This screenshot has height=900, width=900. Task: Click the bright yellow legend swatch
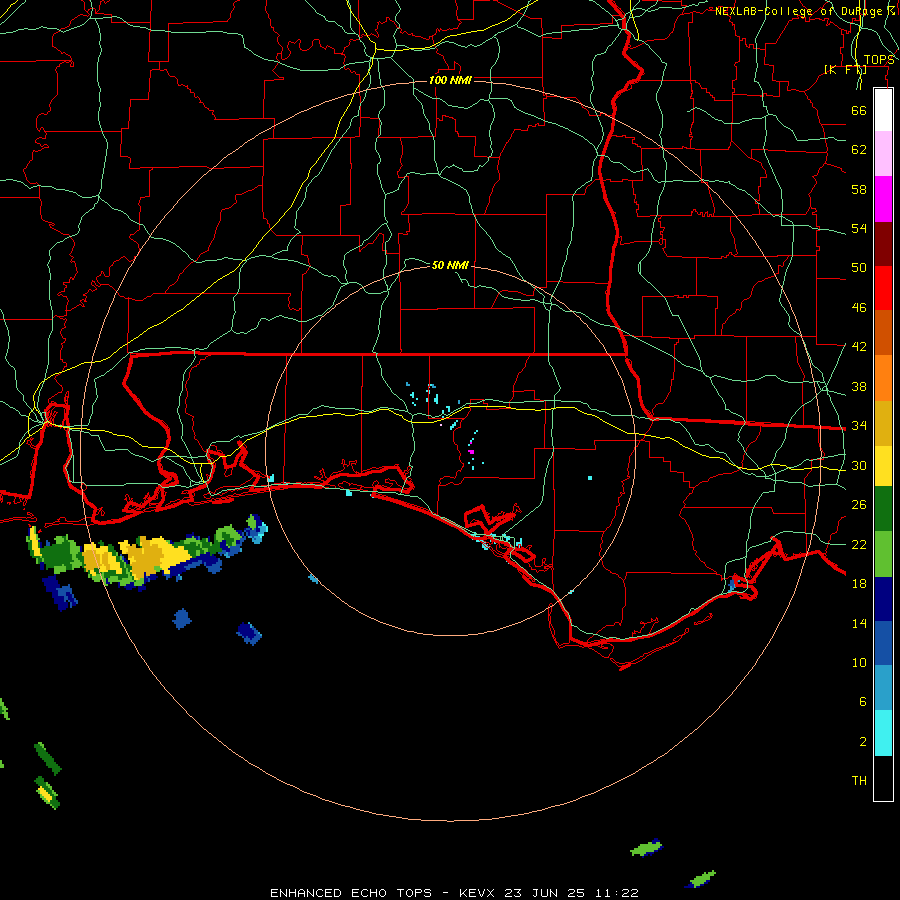(x=883, y=466)
